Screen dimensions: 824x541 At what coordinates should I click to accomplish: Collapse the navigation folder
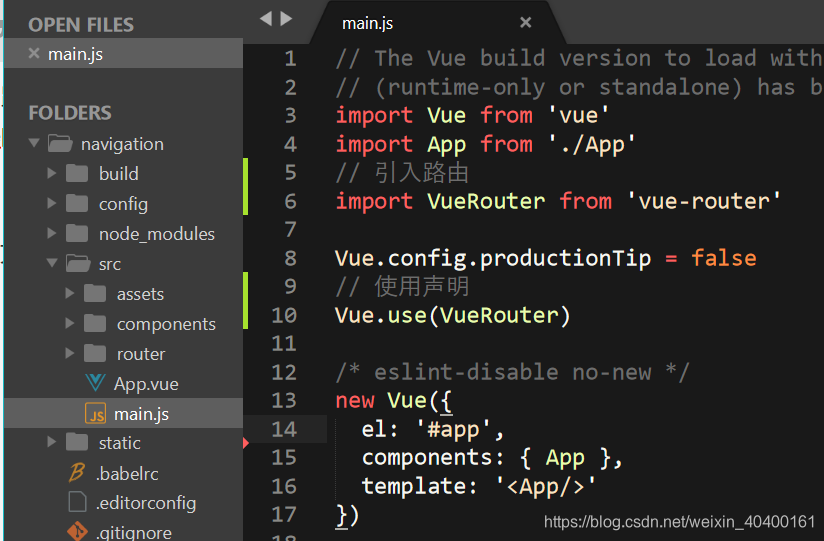(x=34, y=142)
